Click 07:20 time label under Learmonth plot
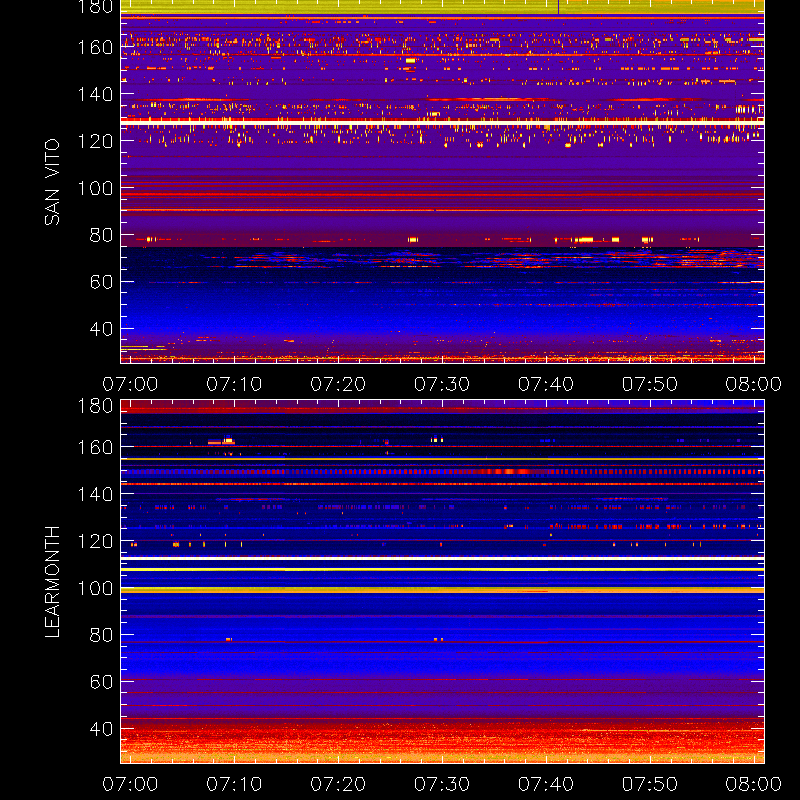The width and height of the screenshot is (800, 800). pos(338,784)
